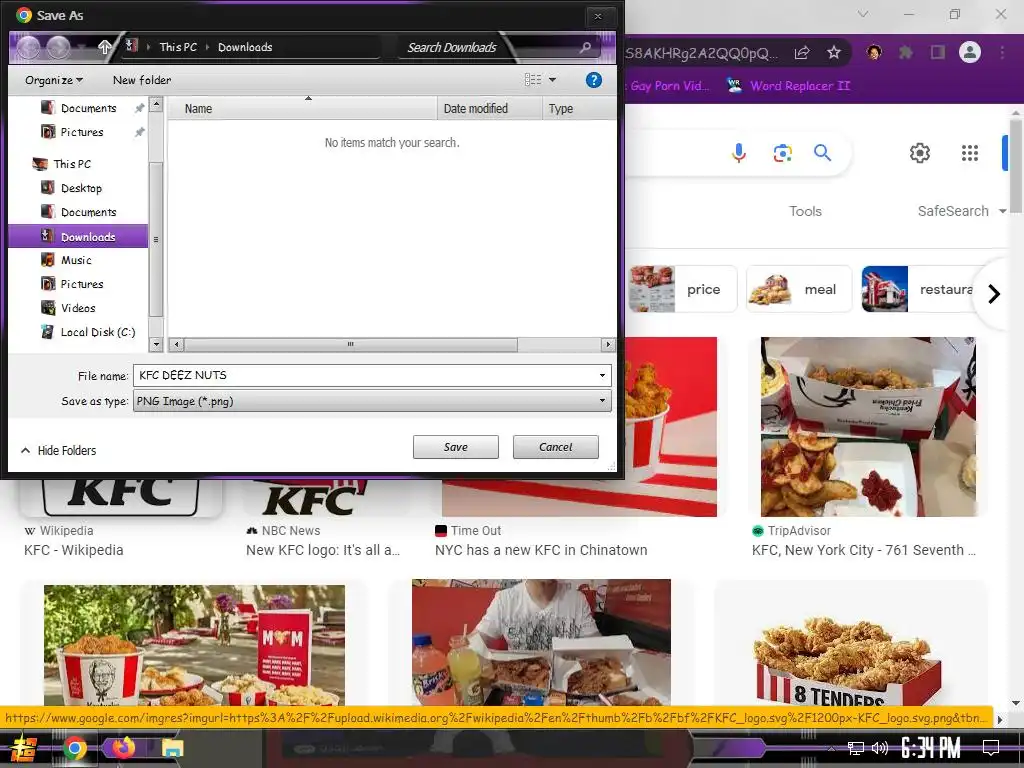Screen dimensions: 1024x768
Task: Bookmark this page with the star icon
Action: [834, 52]
